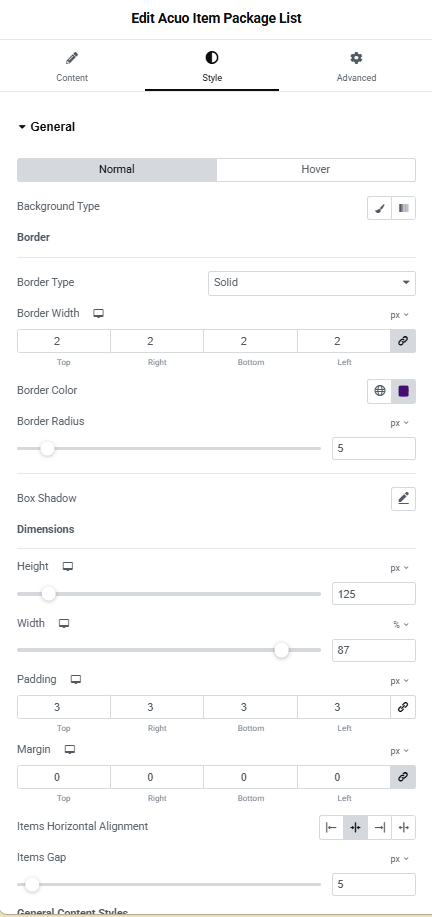Toggle Padding linked values
The image size is (432, 917).
403,707
